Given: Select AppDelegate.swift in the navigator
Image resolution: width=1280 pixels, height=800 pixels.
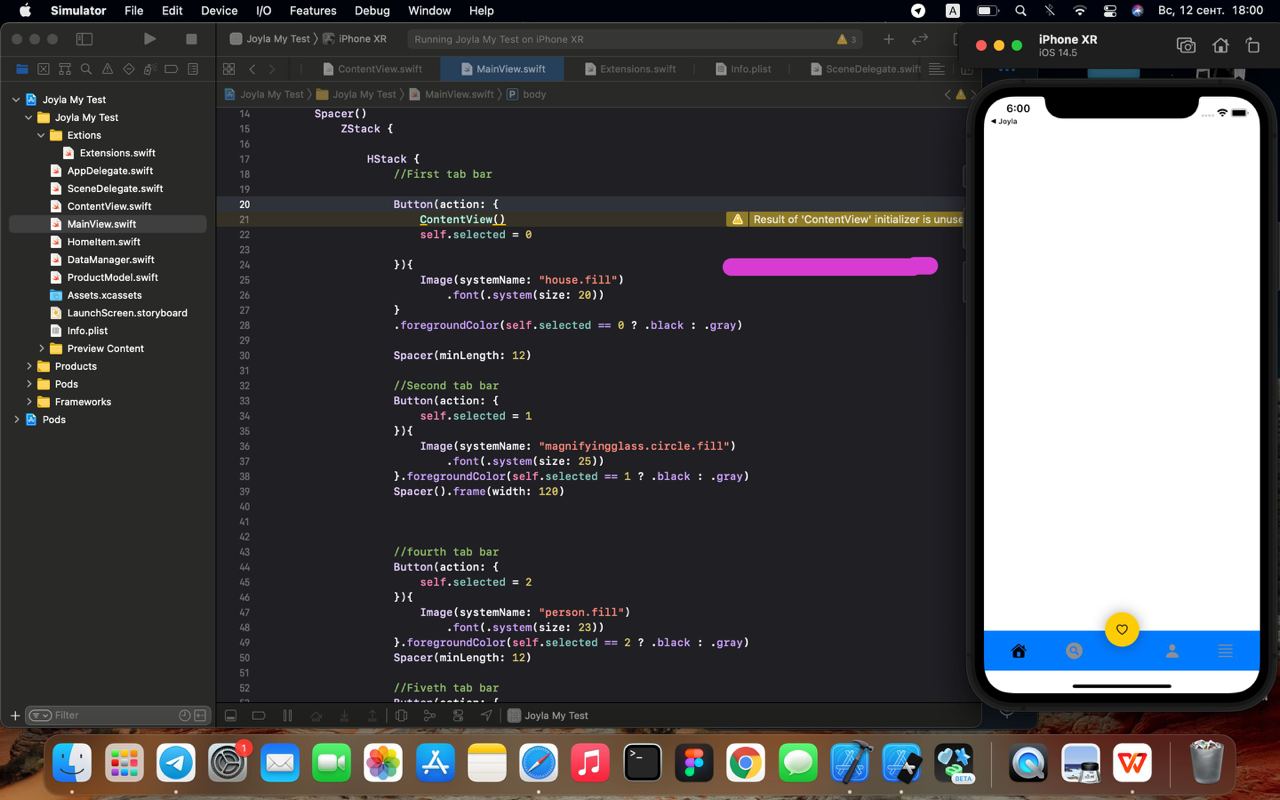Looking at the screenshot, I should 110,171.
